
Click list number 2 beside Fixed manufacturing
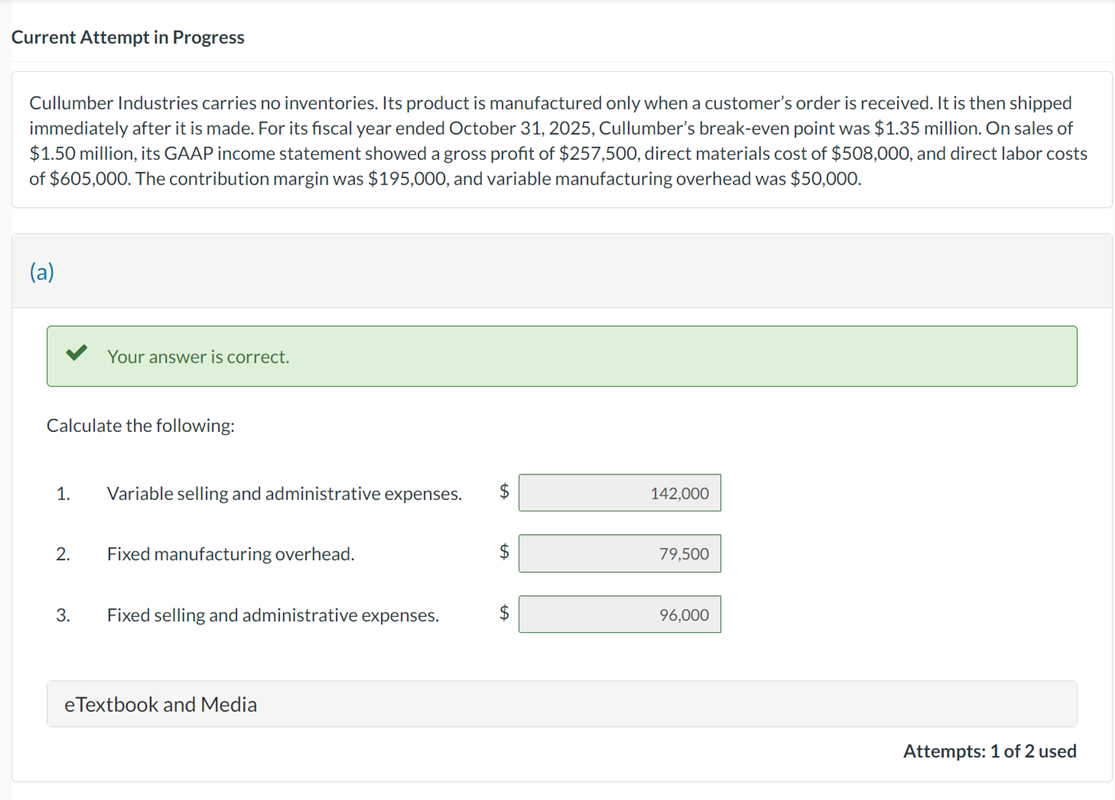63,554
